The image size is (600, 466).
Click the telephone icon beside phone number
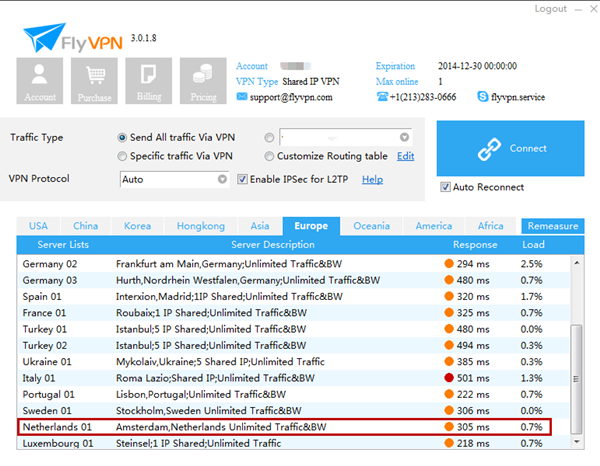pos(382,96)
